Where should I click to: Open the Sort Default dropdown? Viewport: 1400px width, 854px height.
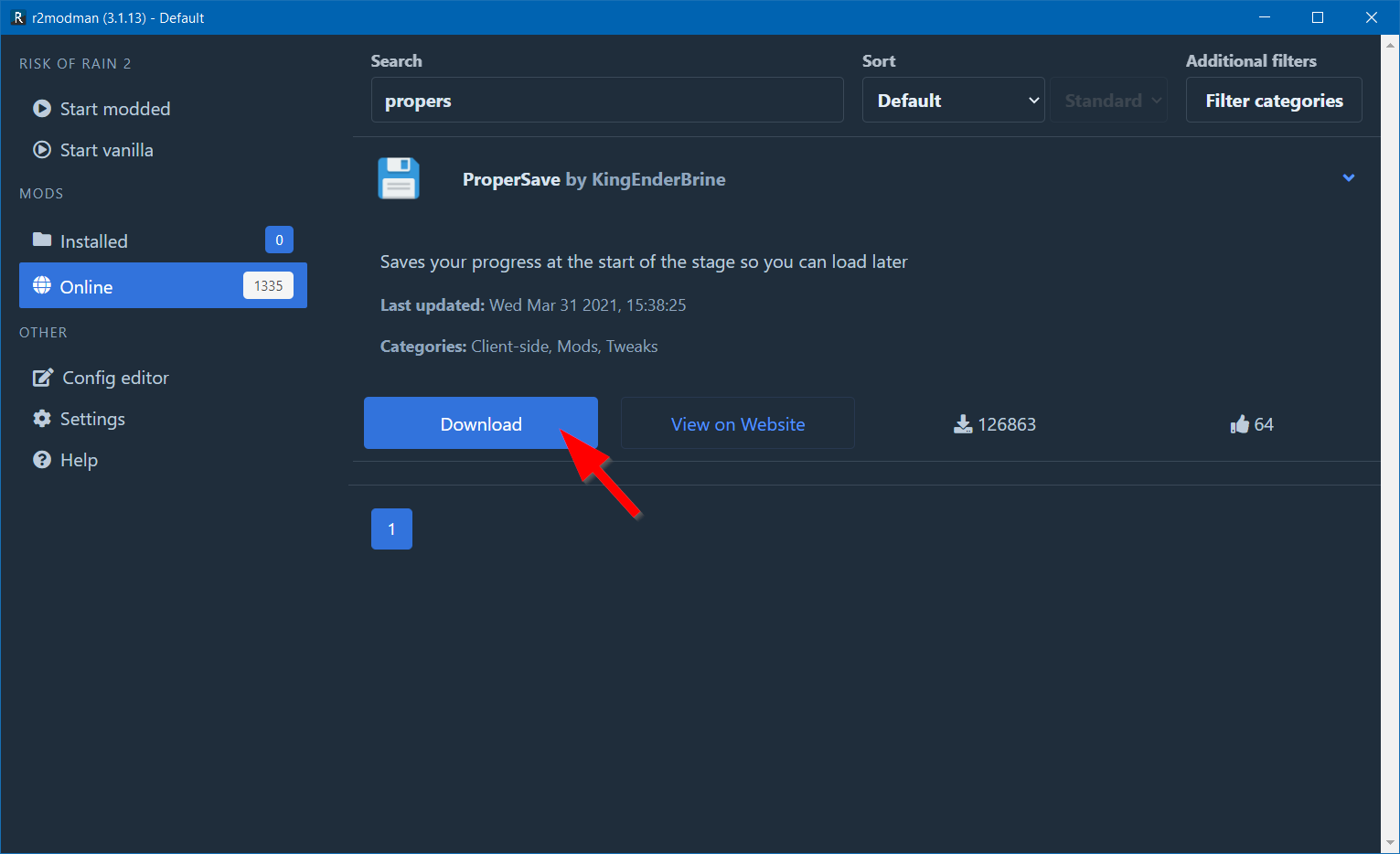pyautogui.click(x=953, y=100)
